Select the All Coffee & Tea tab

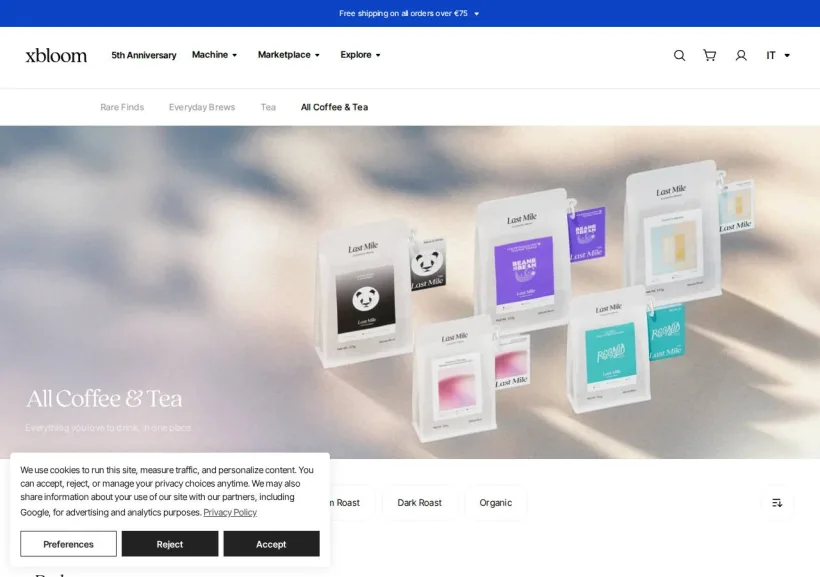point(334,107)
